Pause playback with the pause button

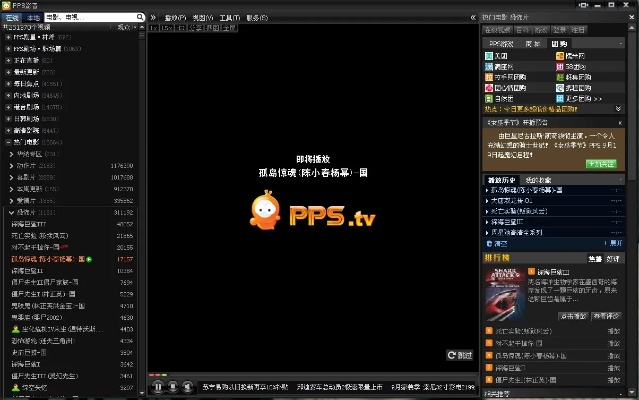(157, 386)
